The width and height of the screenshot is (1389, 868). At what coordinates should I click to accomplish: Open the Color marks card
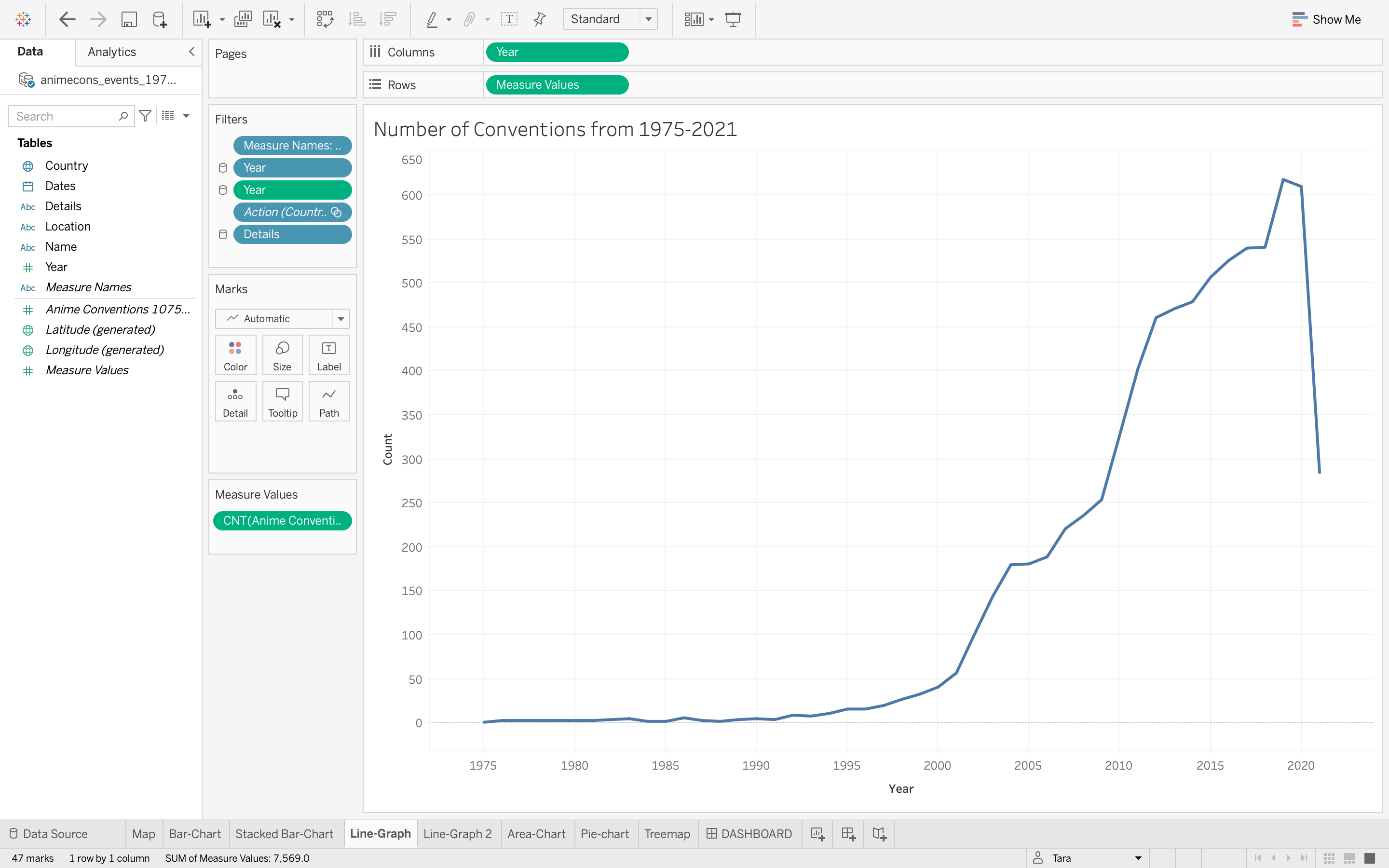click(235, 355)
